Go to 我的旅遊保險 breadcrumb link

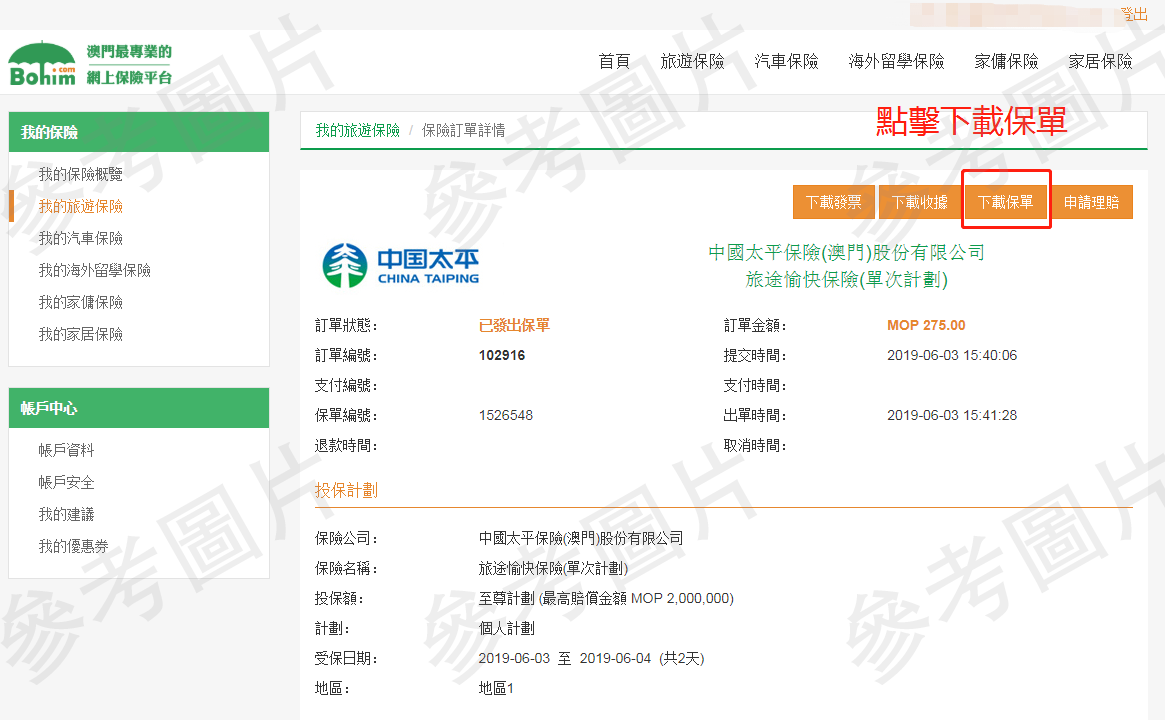click(x=357, y=131)
